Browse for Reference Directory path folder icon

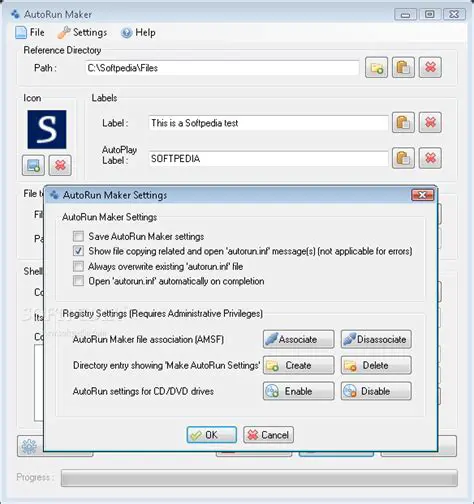tap(376, 68)
